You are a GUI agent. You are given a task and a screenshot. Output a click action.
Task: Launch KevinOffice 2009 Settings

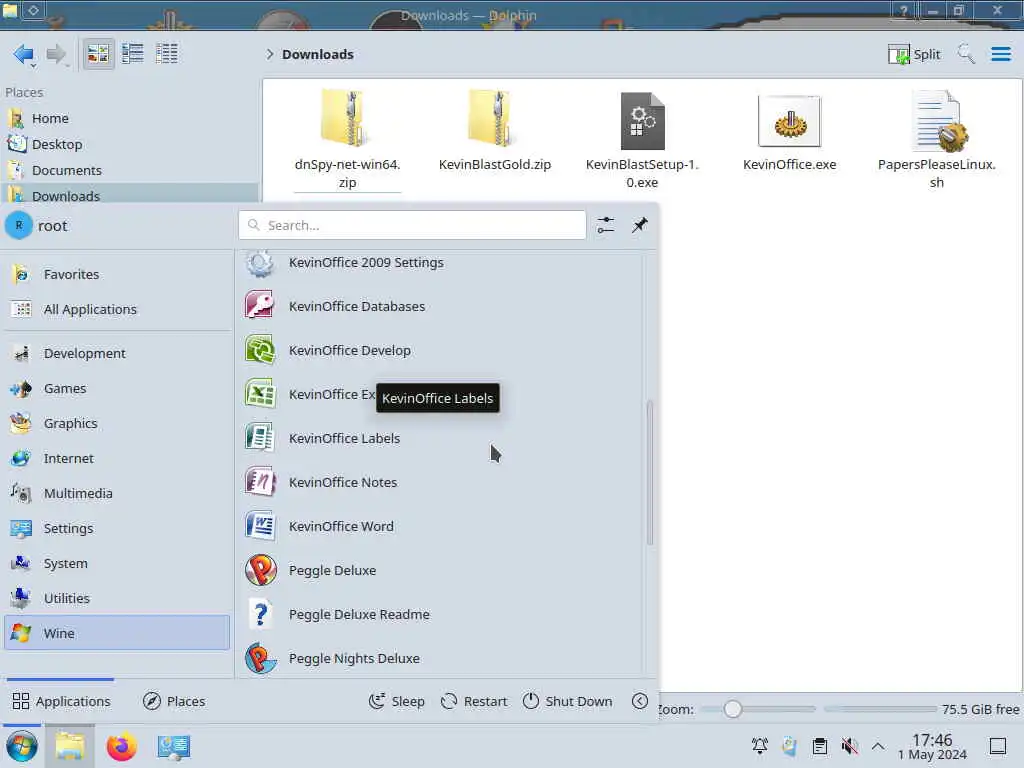pos(440,263)
